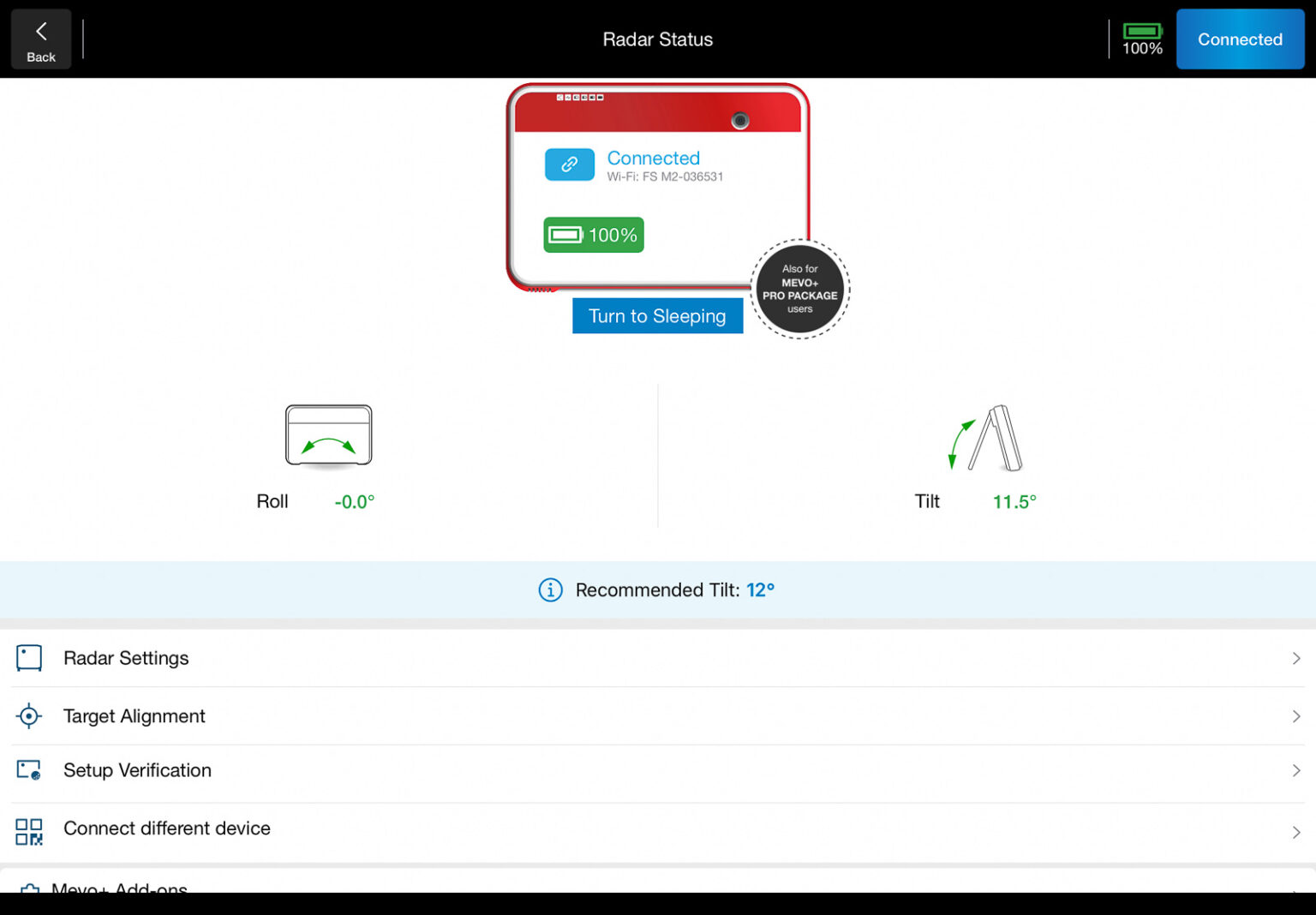
Task: Click the Mevo+ Pro Package round badge
Action: click(x=799, y=289)
